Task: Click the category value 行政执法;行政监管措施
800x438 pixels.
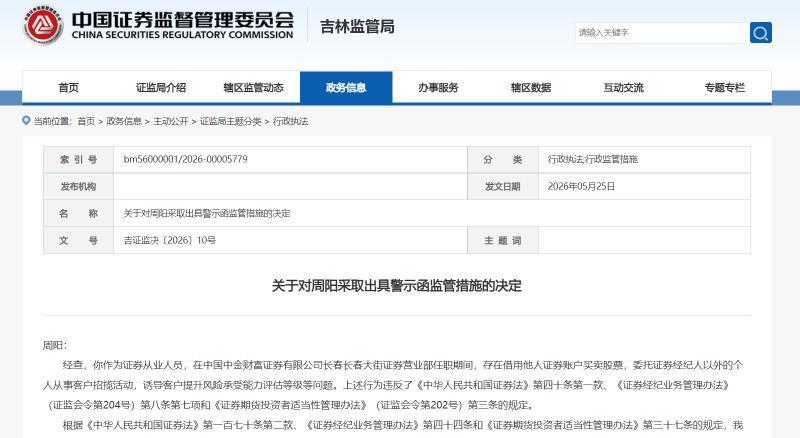Action: click(x=593, y=159)
